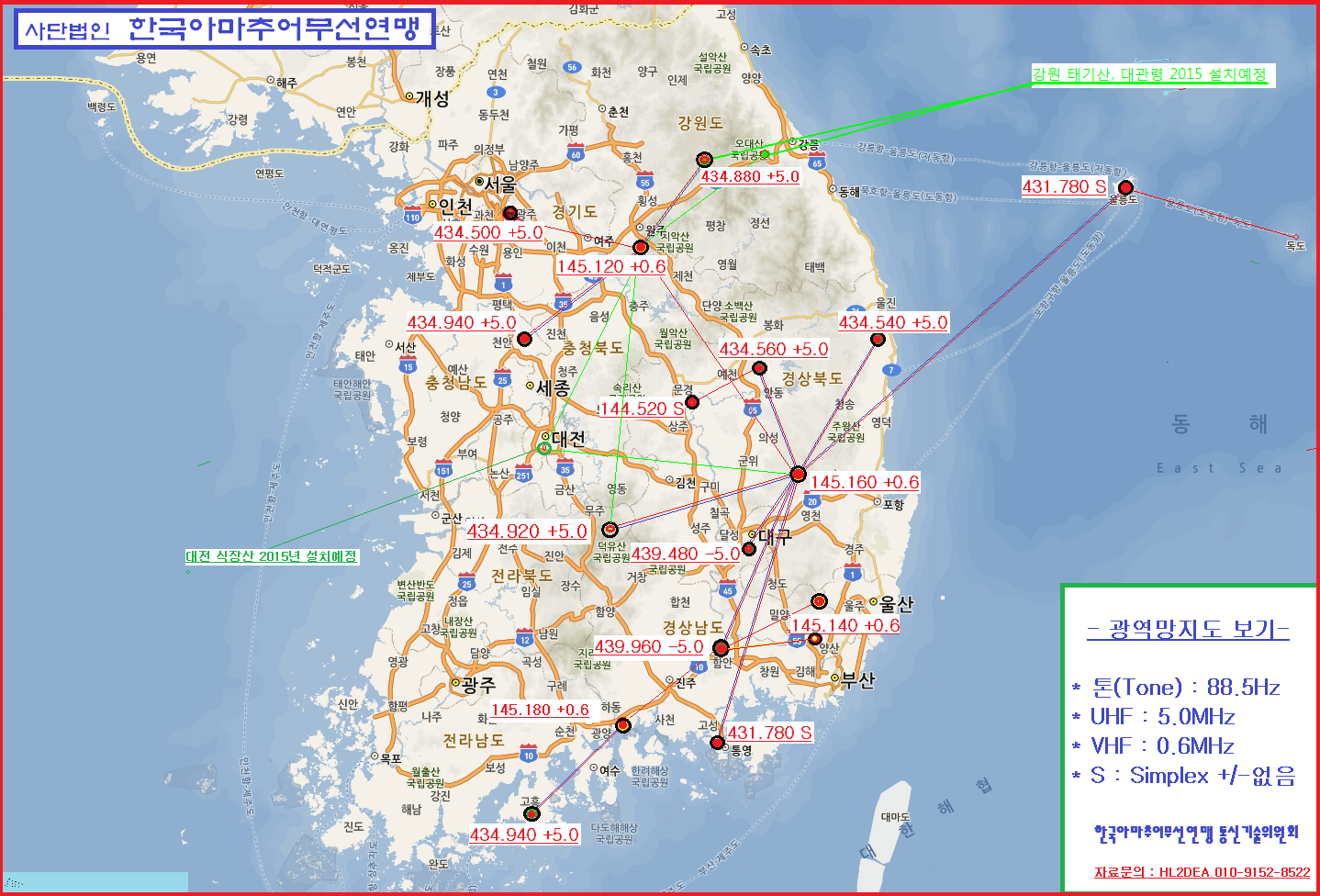The width and height of the screenshot is (1320, 896).
Task: Click the repeater marker near Tongyeong
Action: point(718,742)
